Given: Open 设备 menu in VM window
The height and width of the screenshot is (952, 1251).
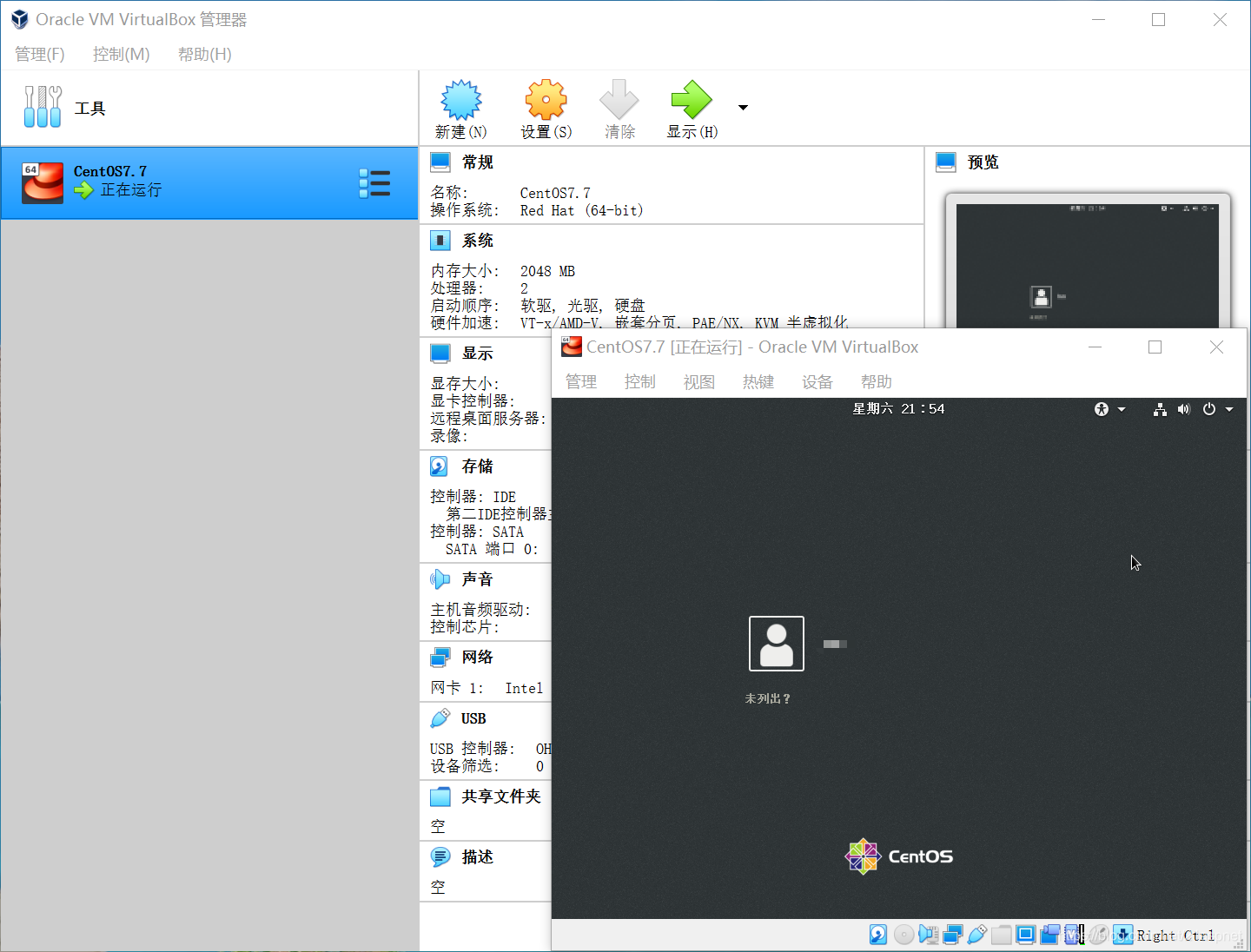Looking at the screenshot, I should [x=817, y=382].
